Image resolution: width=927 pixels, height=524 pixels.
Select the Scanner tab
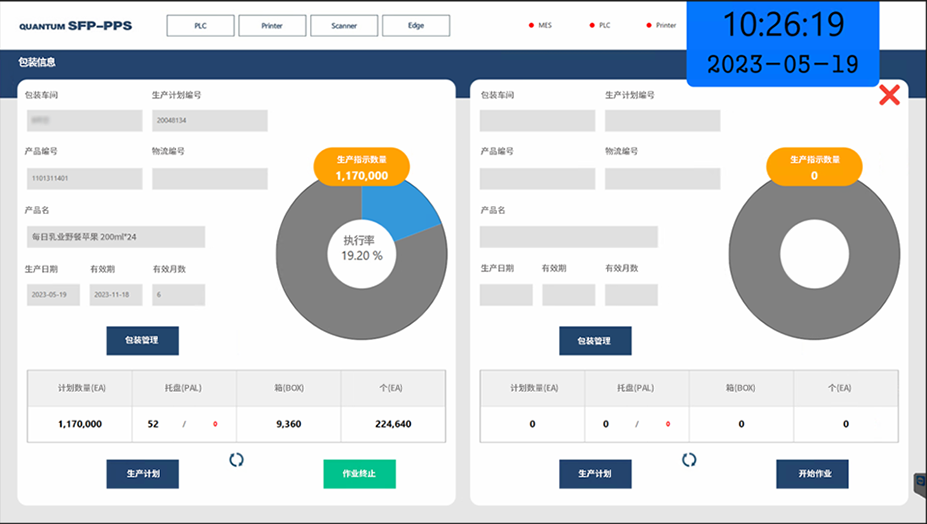(344, 26)
